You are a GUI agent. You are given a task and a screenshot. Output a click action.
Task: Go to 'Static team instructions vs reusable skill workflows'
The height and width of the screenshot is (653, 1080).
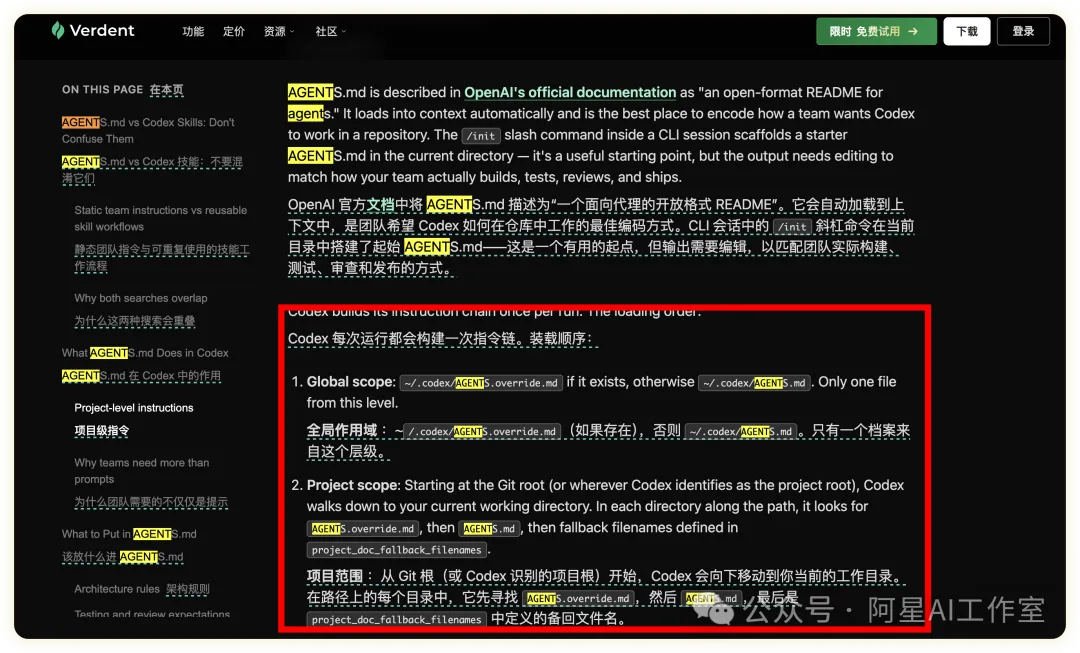click(x=160, y=218)
